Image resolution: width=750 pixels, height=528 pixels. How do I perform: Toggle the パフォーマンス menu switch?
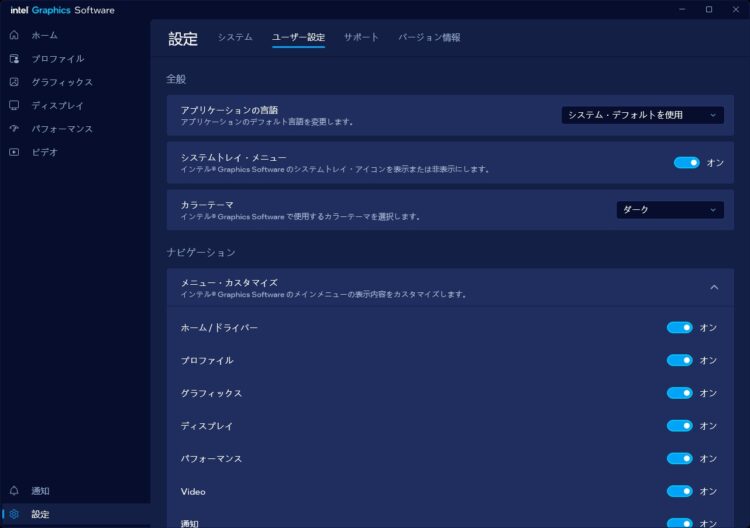pyautogui.click(x=680, y=459)
